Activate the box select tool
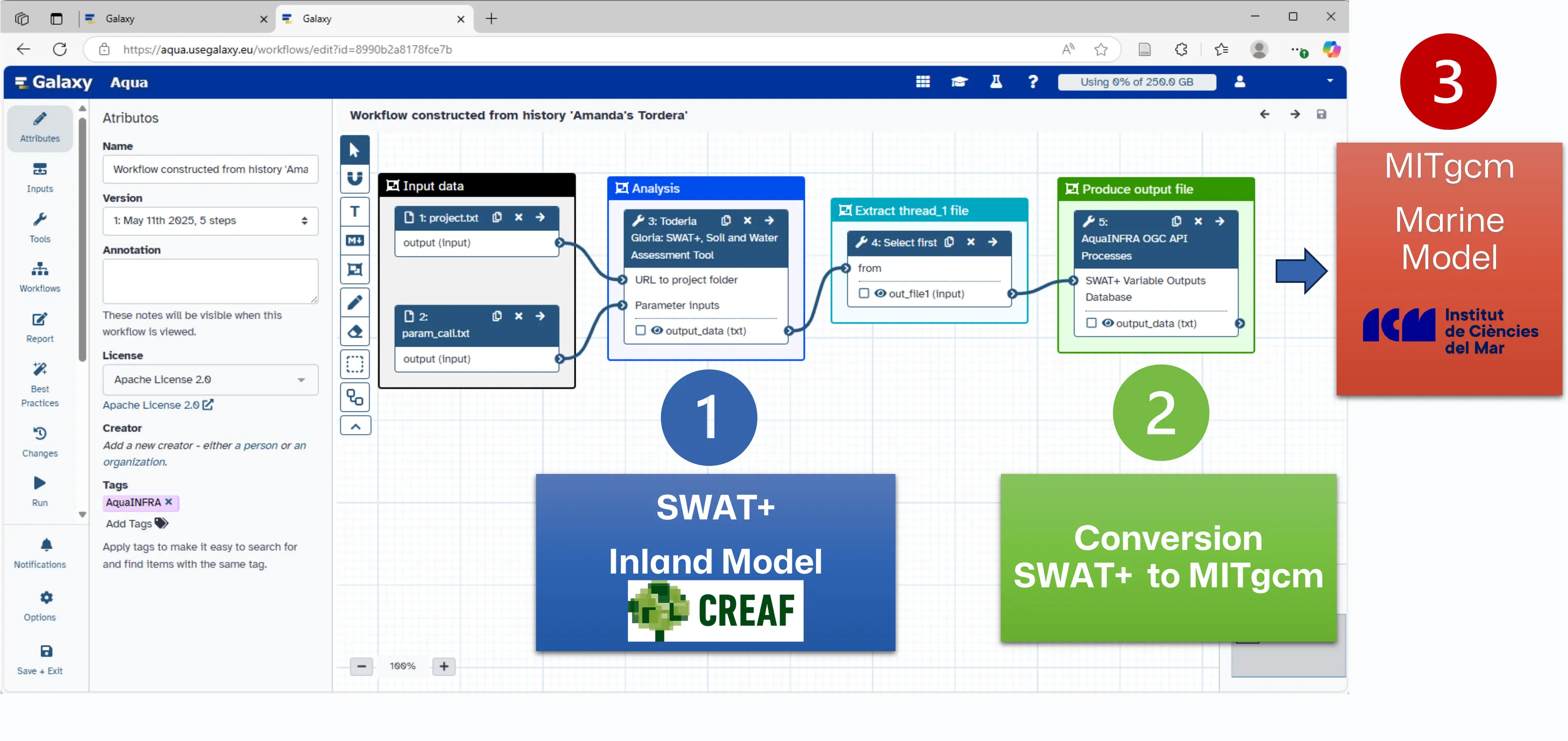 (x=355, y=364)
